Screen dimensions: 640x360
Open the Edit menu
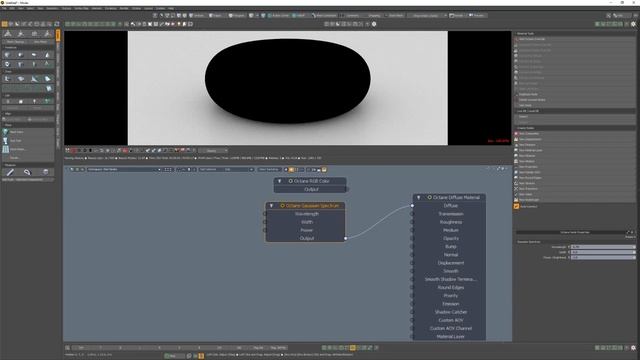coord(12,8)
